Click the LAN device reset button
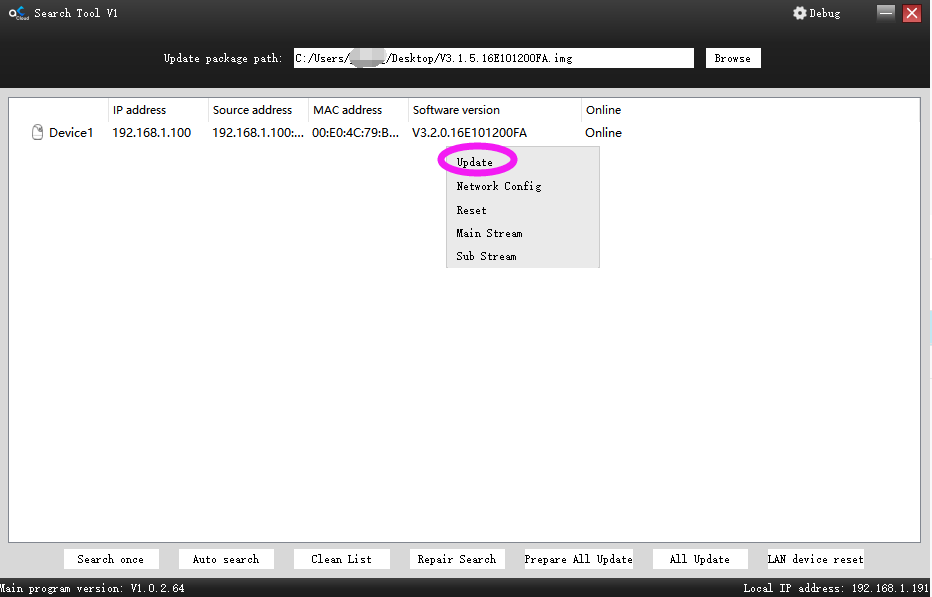 pos(816,559)
